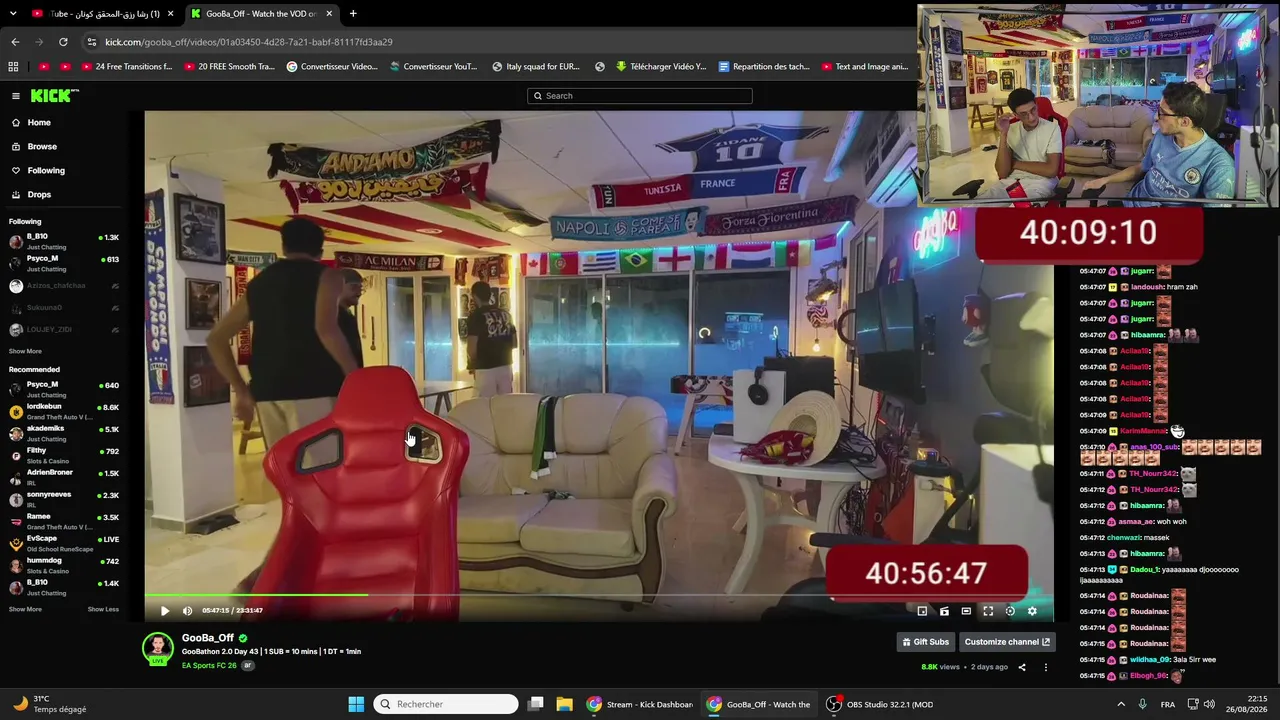Open a new browser tab

coord(353,14)
